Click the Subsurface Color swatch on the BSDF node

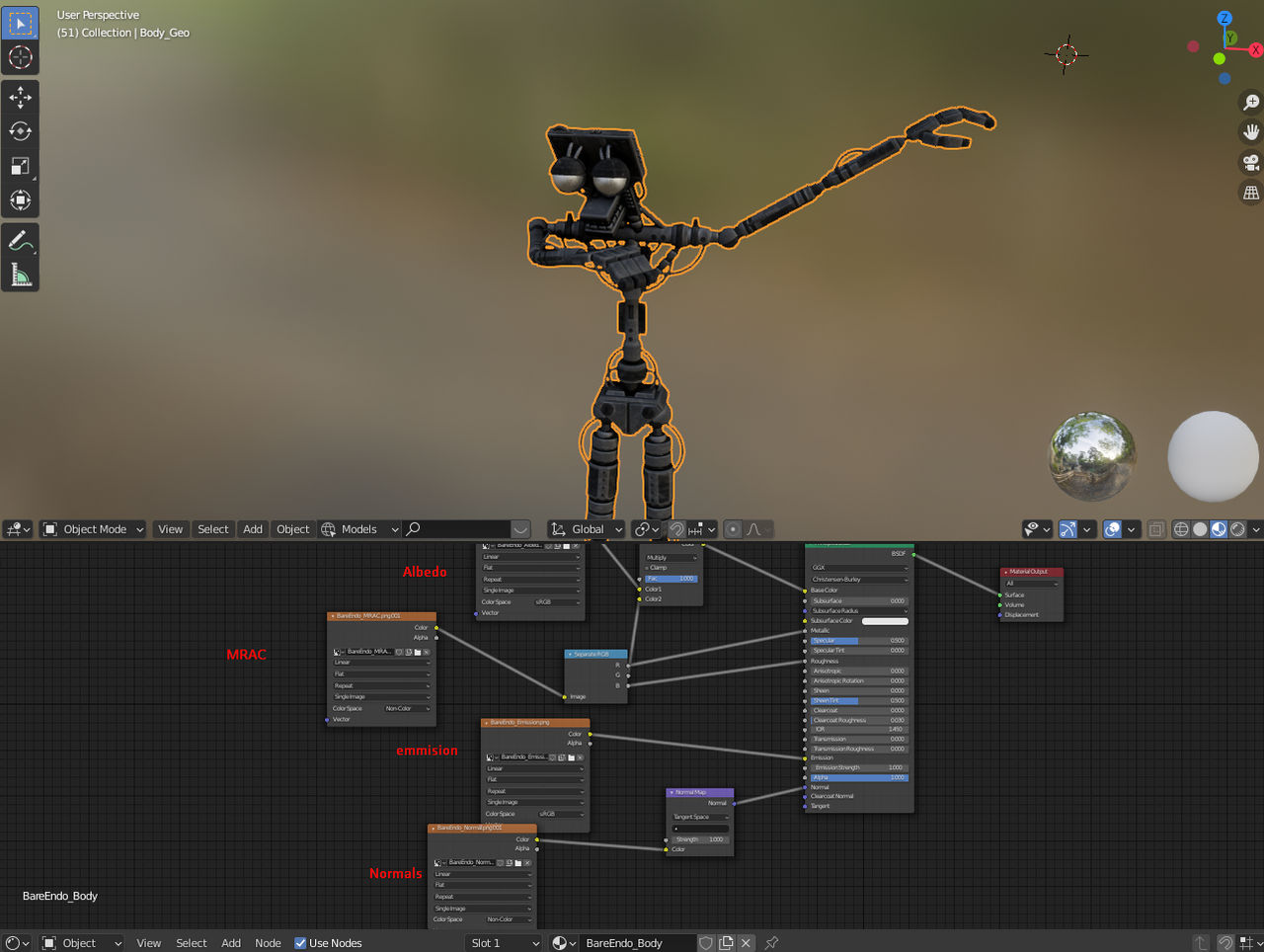click(884, 620)
